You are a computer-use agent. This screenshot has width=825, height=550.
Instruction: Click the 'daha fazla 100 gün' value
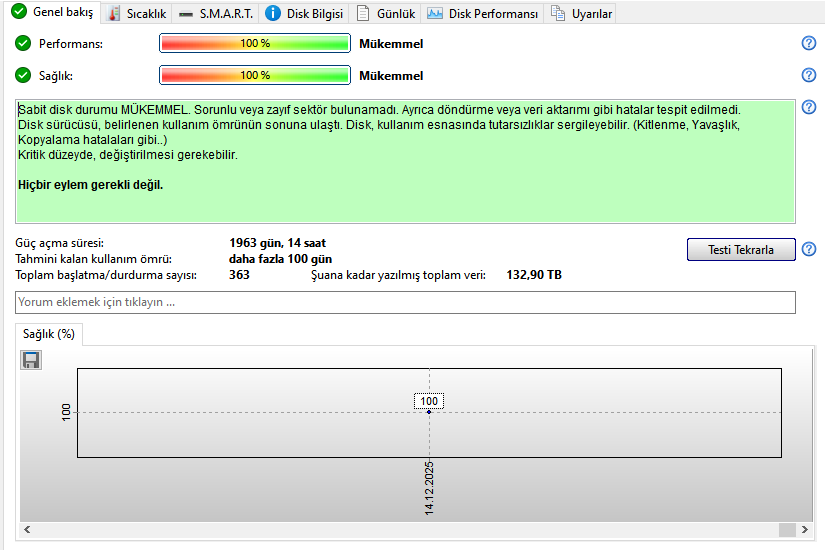click(280, 259)
